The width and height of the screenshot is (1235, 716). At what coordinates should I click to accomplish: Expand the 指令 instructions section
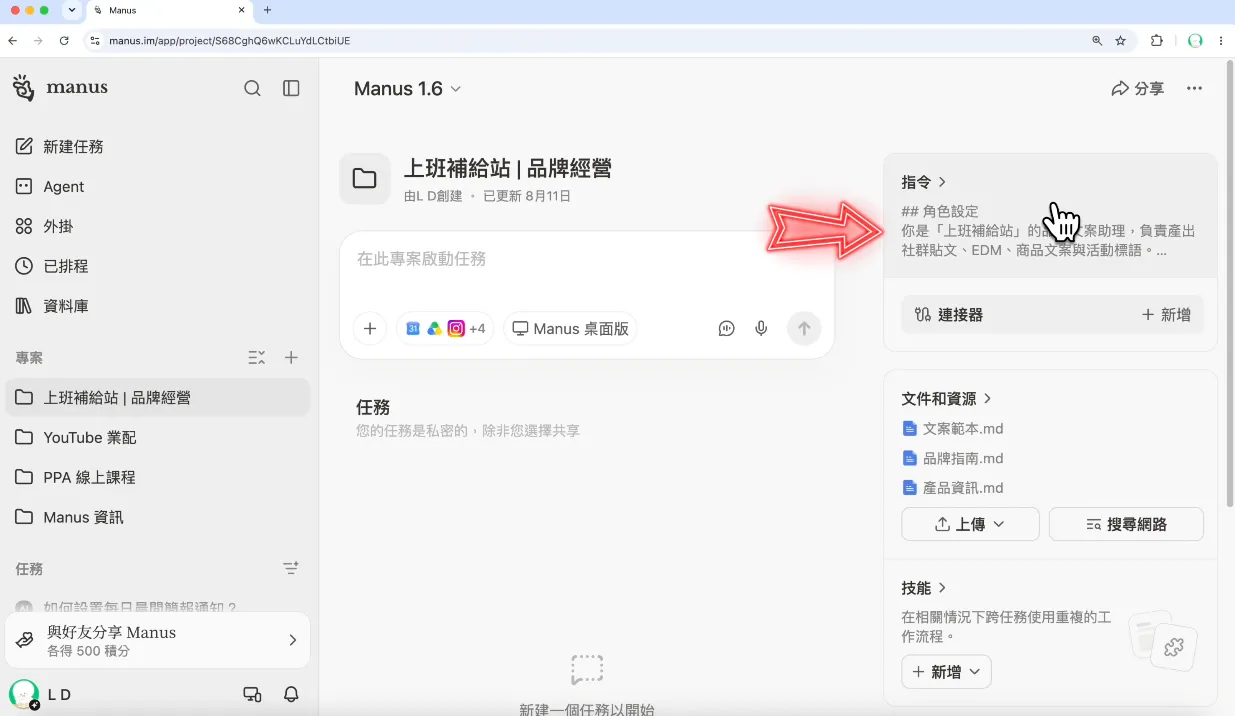coord(924,182)
